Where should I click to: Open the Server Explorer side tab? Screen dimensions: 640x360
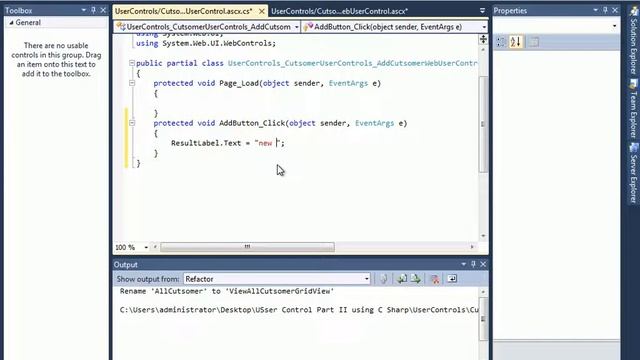(x=633, y=173)
